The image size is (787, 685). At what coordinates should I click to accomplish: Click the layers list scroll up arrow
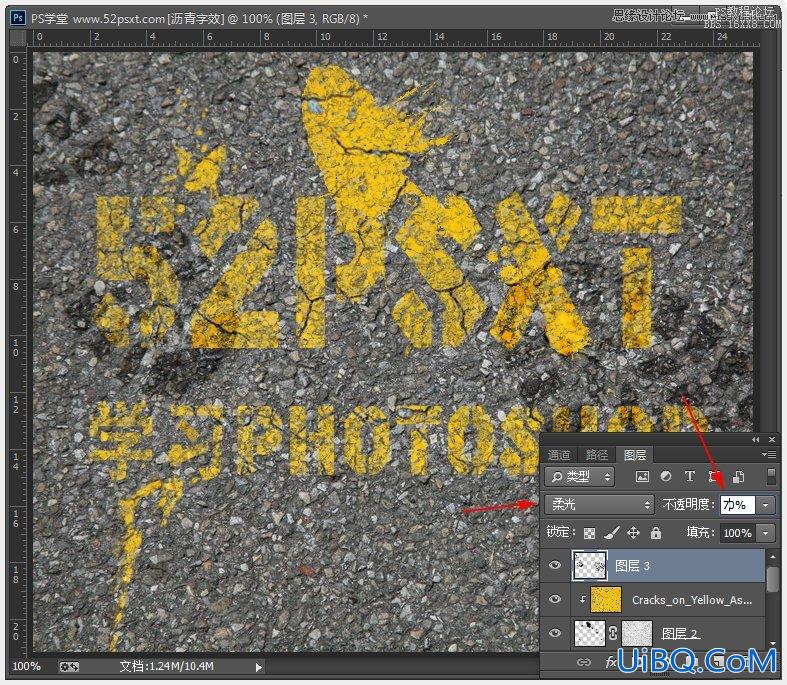[773, 558]
